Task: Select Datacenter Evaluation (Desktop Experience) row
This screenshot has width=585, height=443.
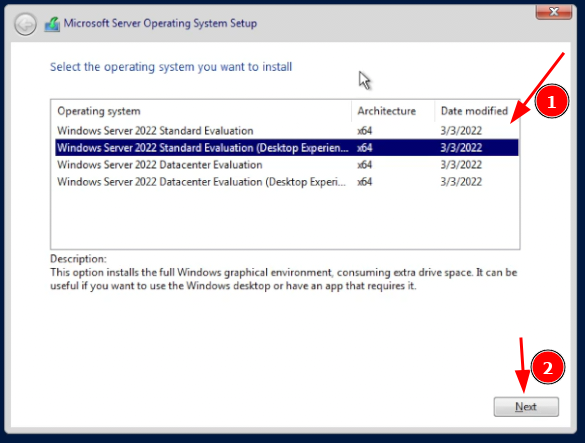Action: [287, 182]
